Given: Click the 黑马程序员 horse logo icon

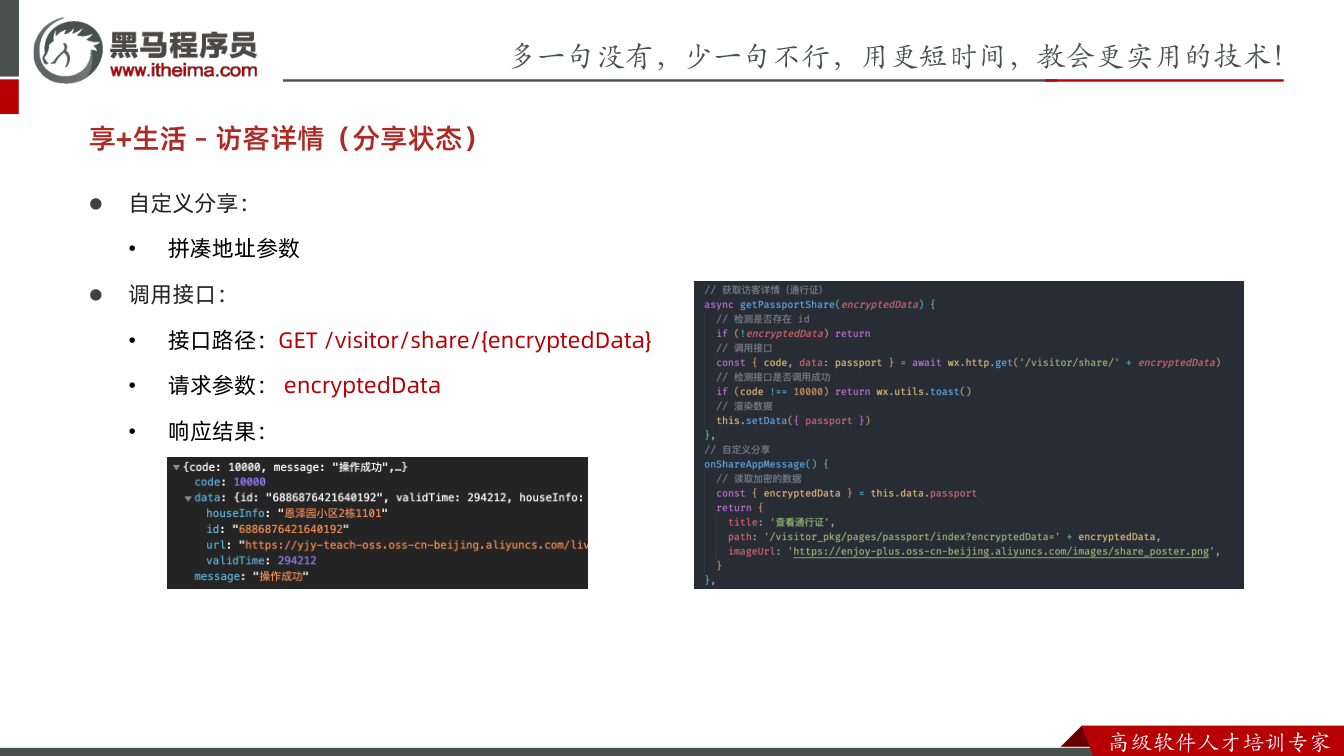Looking at the screenshot, I should click(x=67, y=50).
